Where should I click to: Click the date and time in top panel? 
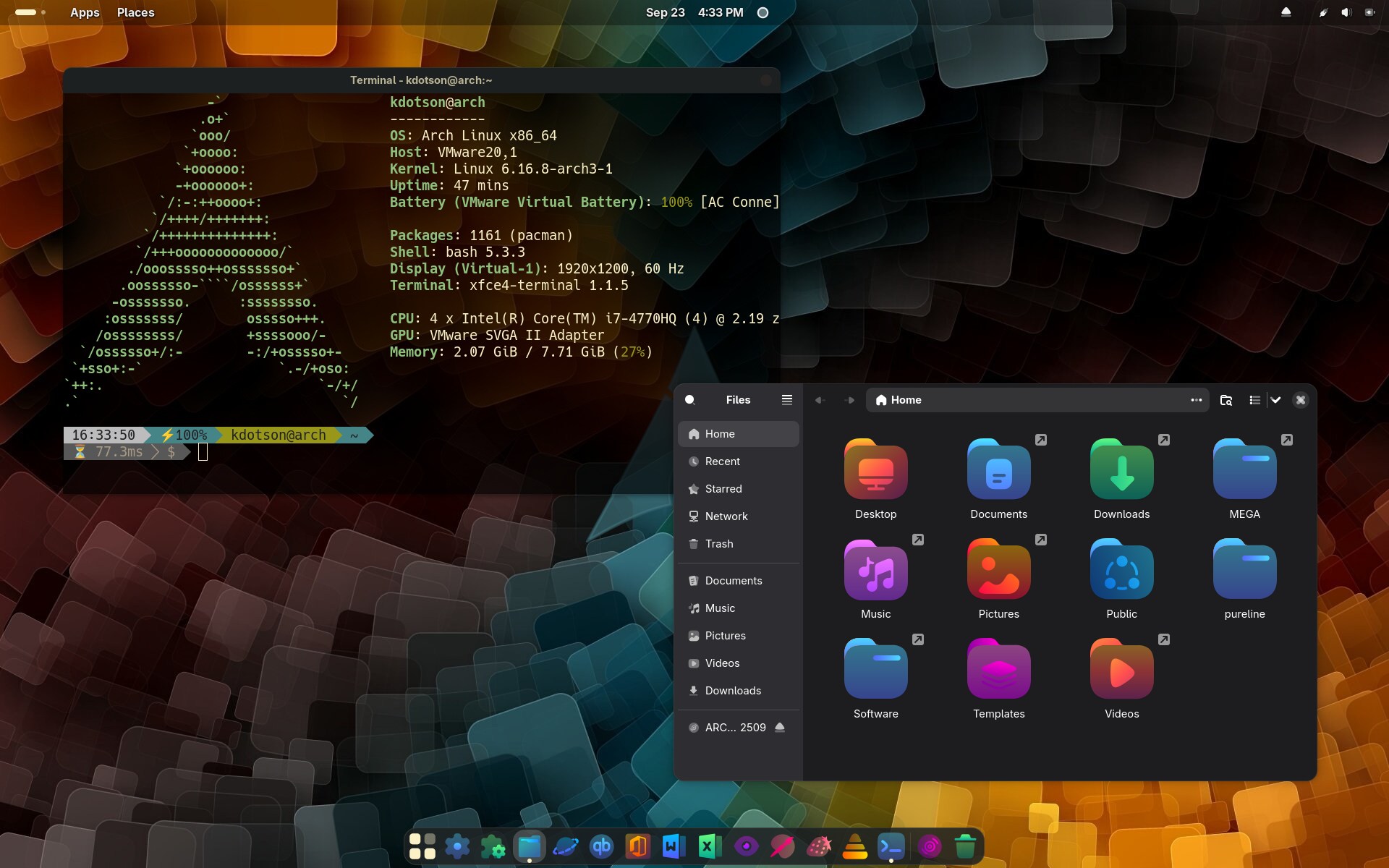(694, 12)
